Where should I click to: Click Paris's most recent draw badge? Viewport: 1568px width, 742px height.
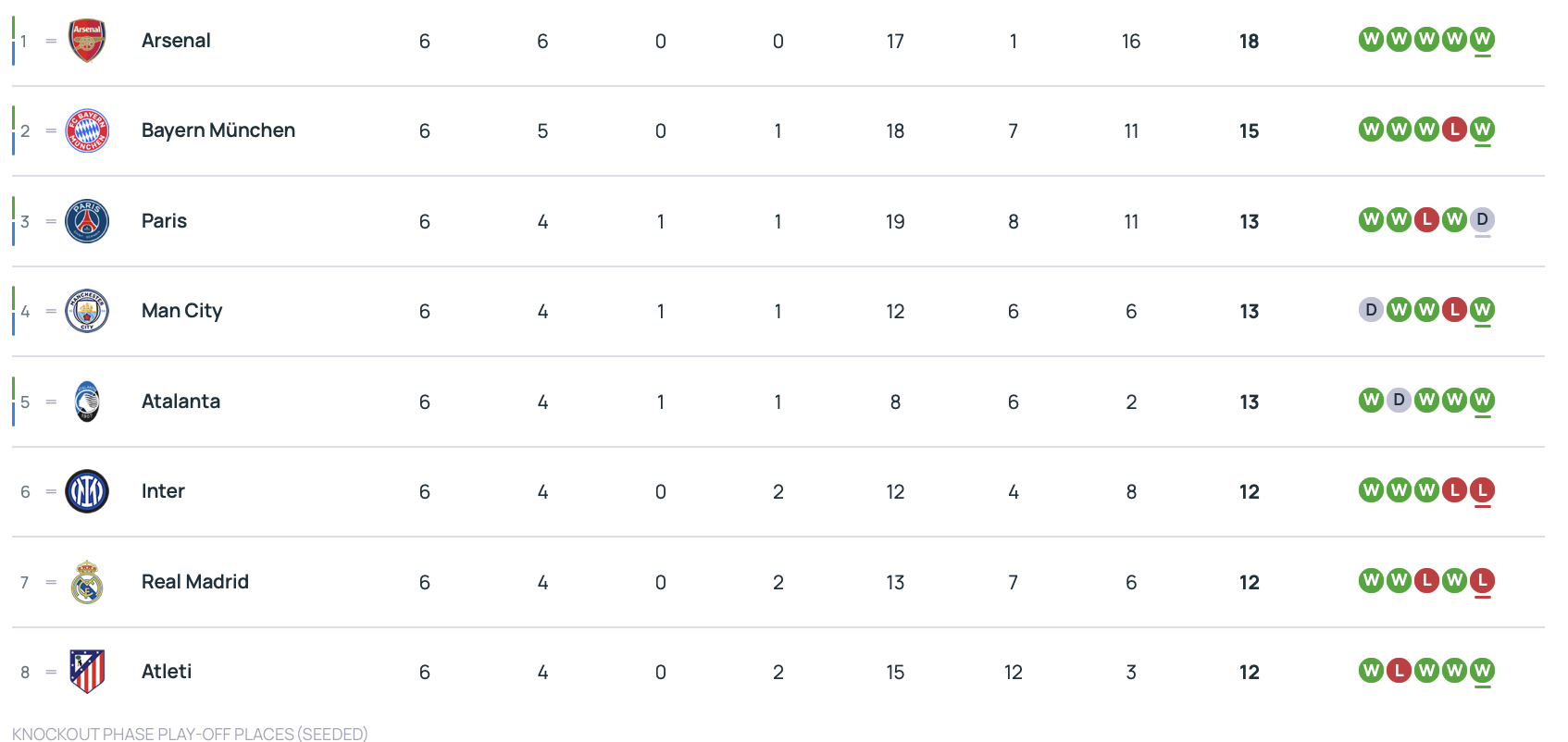(1482, 219)
